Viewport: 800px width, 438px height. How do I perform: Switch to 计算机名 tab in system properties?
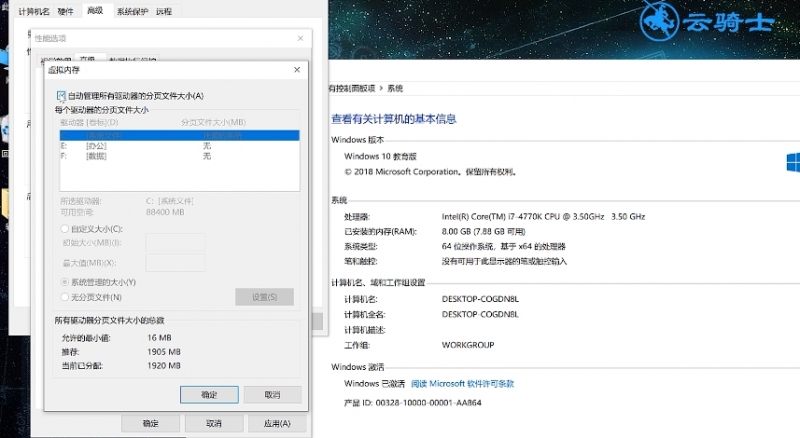point(34,11)
